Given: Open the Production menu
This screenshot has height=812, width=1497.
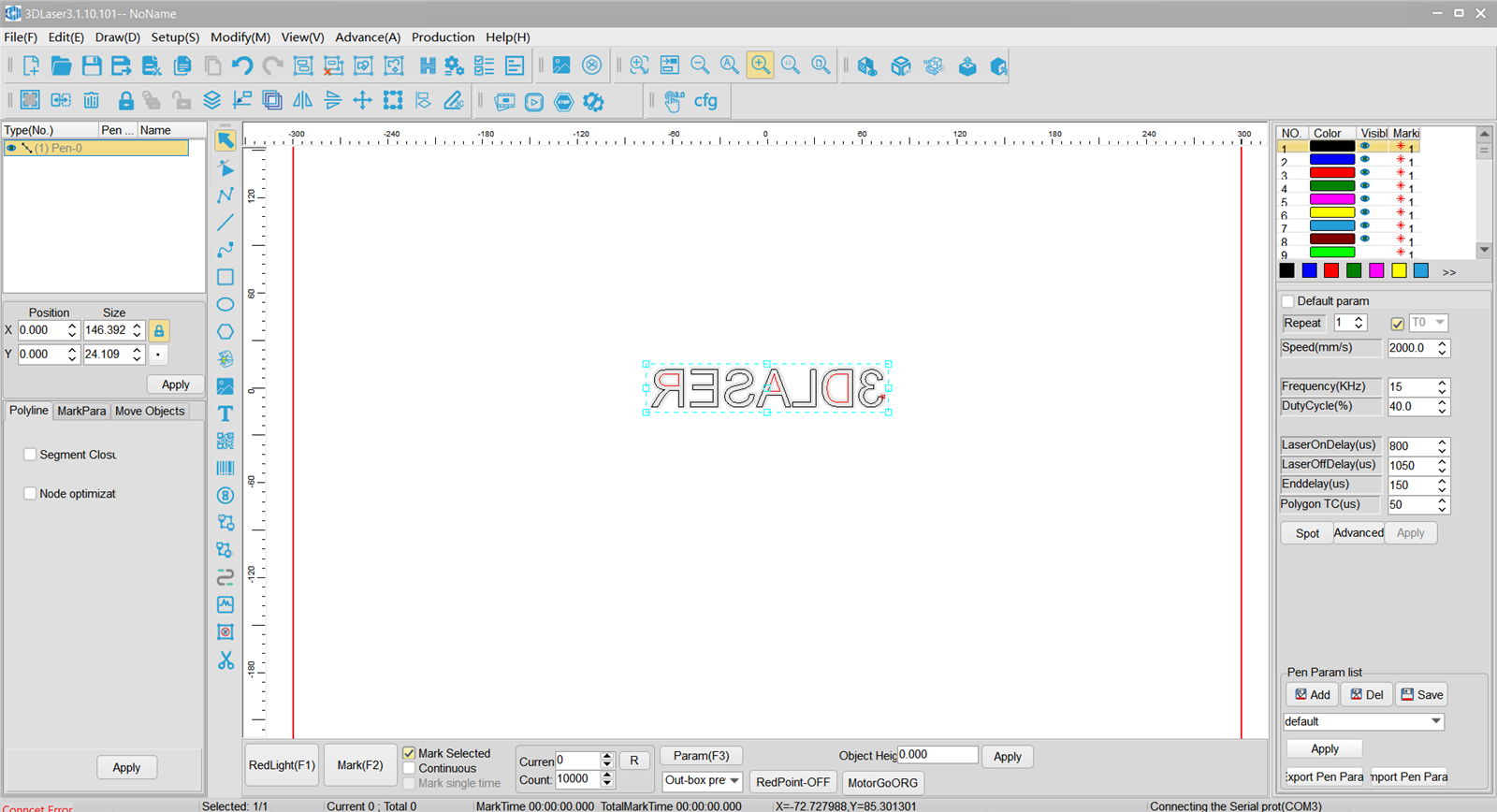Looking at the screenshot, I should click(x=443, y=37).
